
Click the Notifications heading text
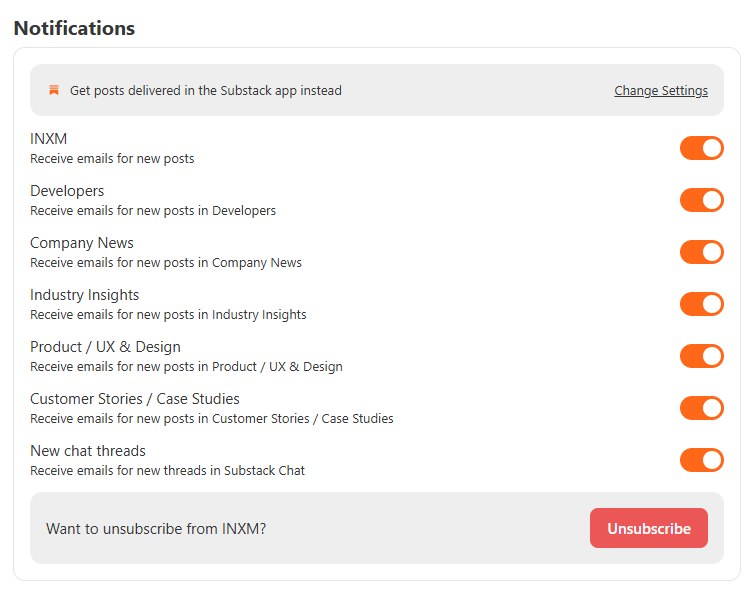pos(74,28)
